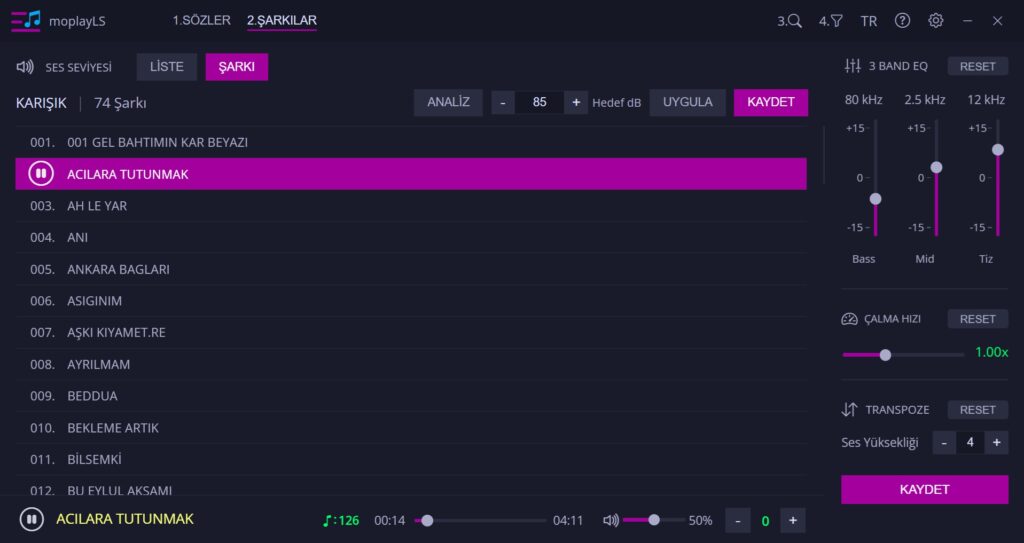
Task: Select song 007. AŞKI KIYAMET.RE
Action: [x=411, y=333]
